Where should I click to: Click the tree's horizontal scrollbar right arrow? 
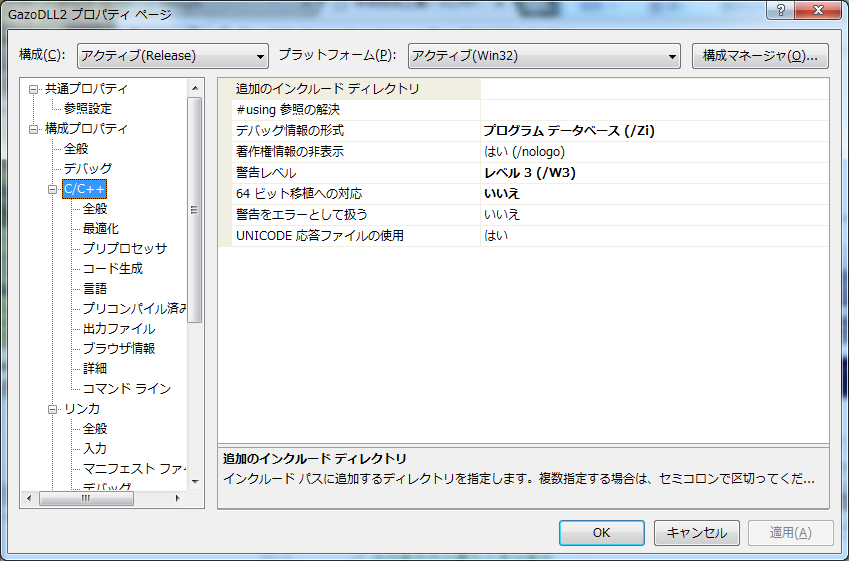coord(177,498)
